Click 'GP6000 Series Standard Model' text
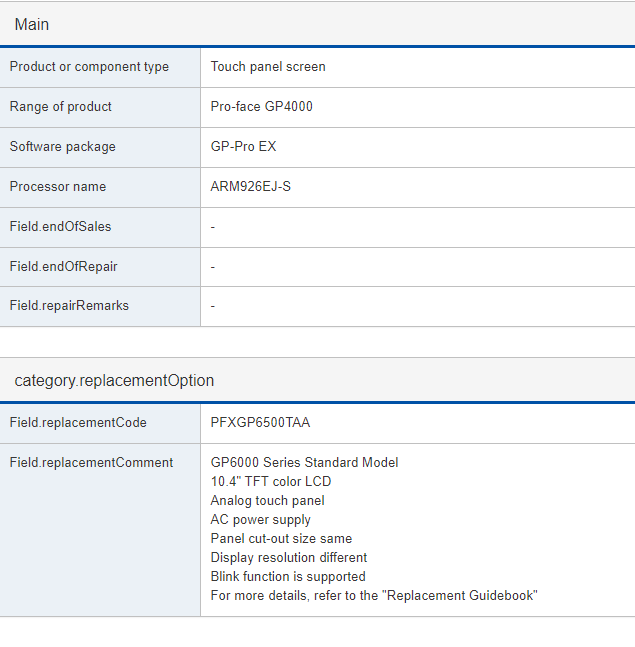This screenshot has height=647, width=635. coord(305,463)
